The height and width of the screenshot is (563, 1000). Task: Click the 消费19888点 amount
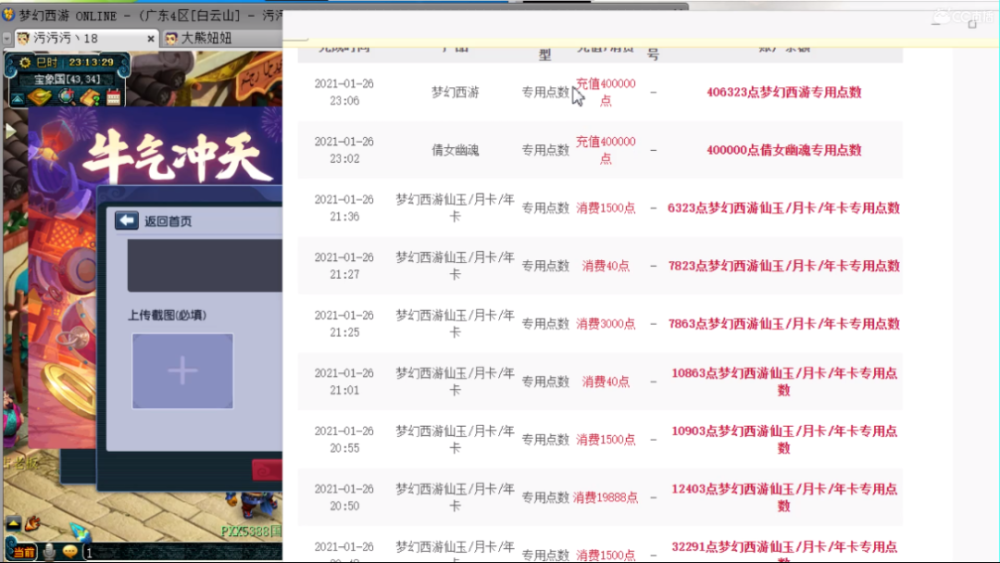[606, 497]
